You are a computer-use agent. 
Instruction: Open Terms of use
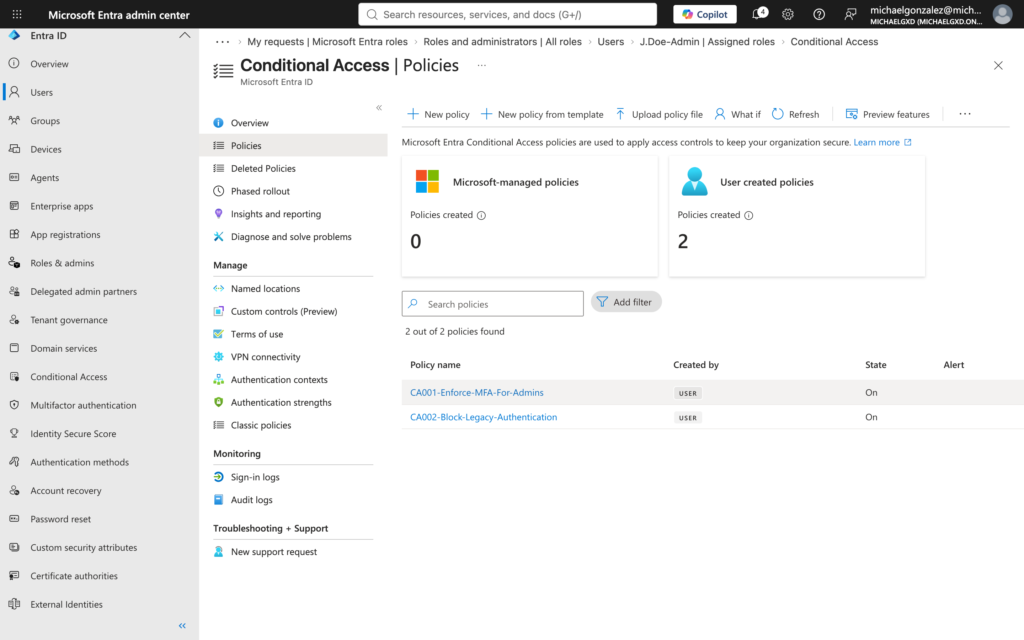(257, 334)
